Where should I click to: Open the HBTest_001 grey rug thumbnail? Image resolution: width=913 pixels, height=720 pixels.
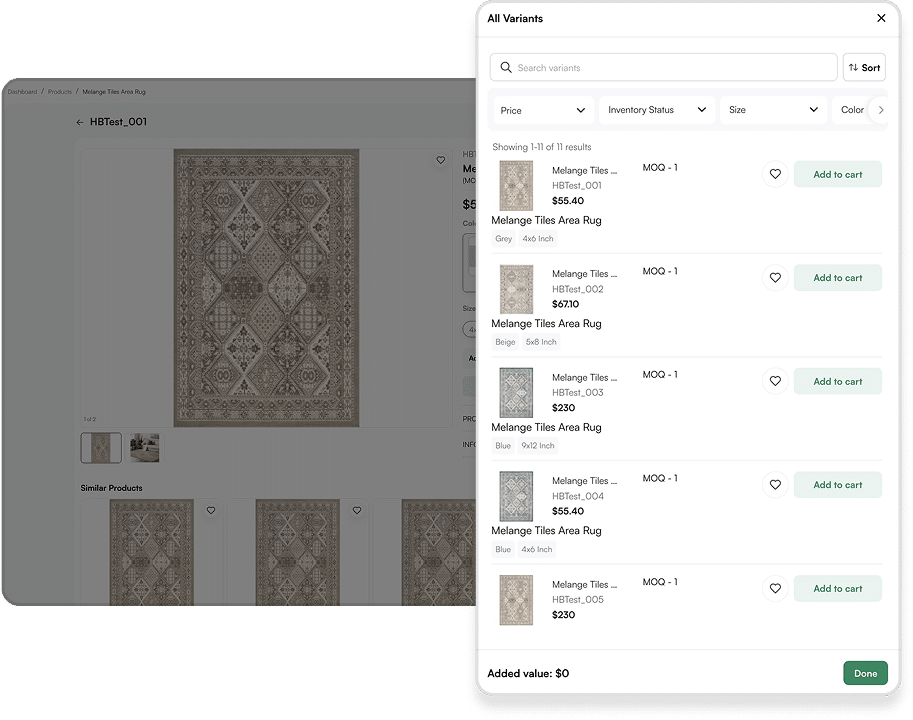click(516, 186)
